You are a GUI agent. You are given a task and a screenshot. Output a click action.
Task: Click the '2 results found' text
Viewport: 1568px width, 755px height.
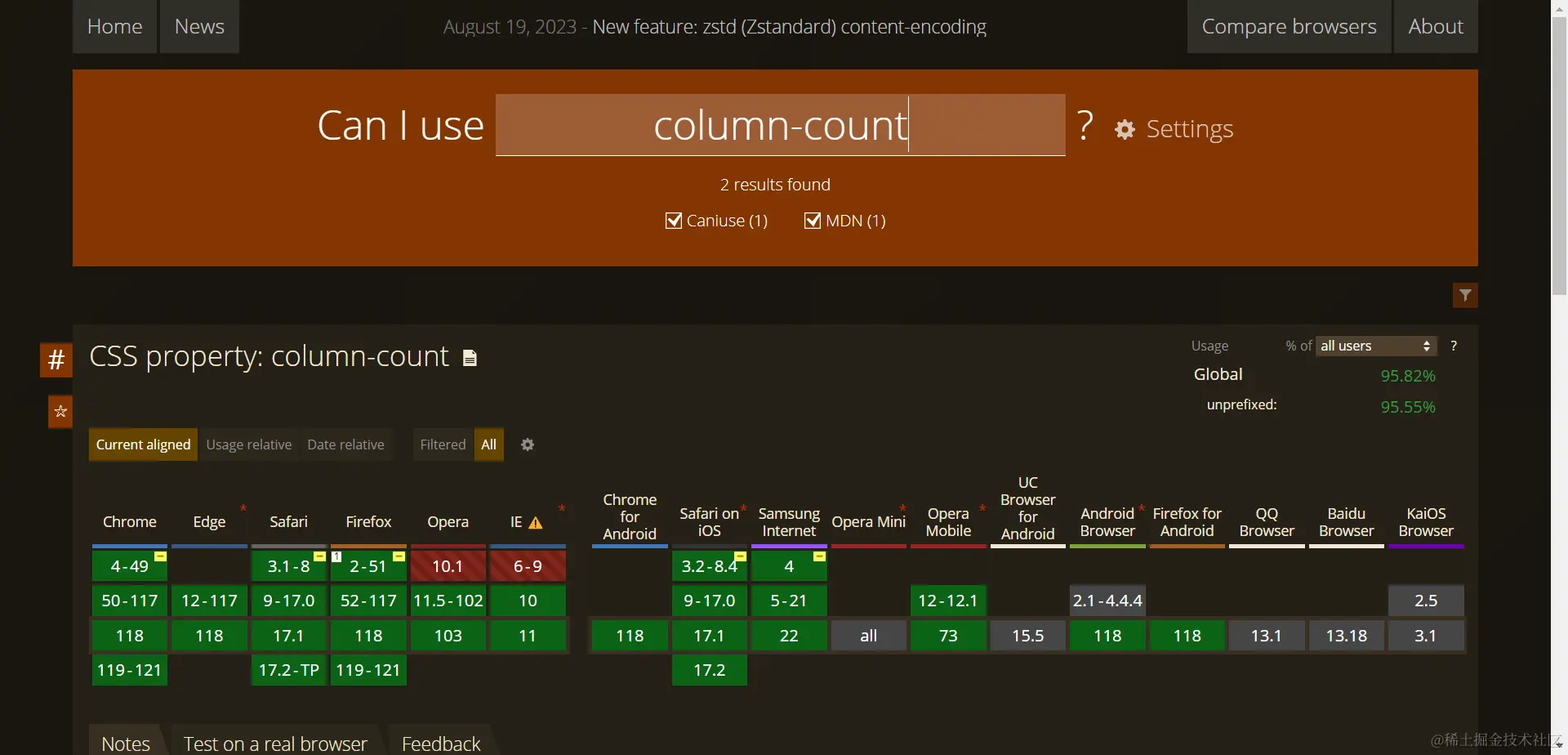click(x=775, y=185)
